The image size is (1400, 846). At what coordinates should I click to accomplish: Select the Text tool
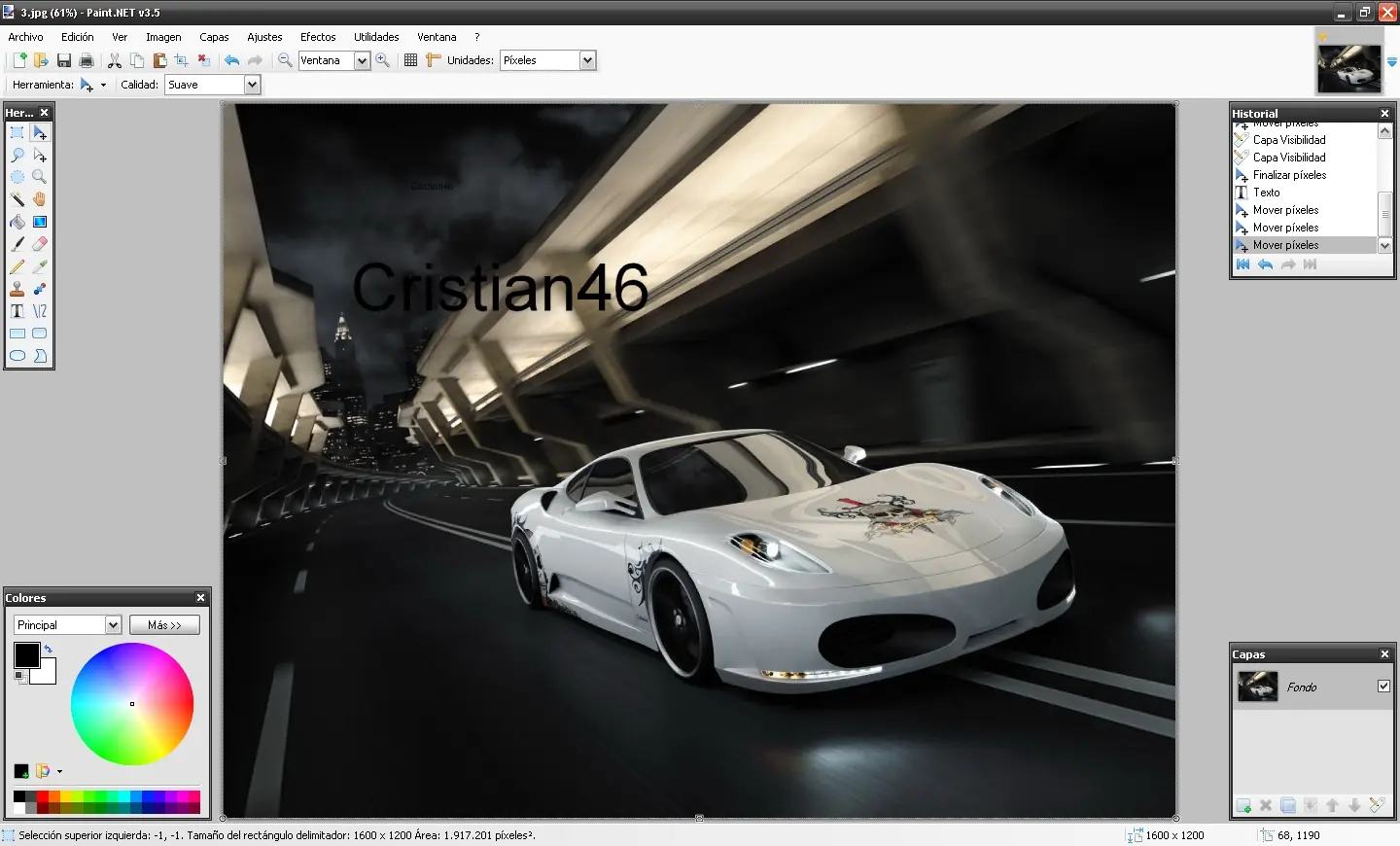tap(17, 311)
